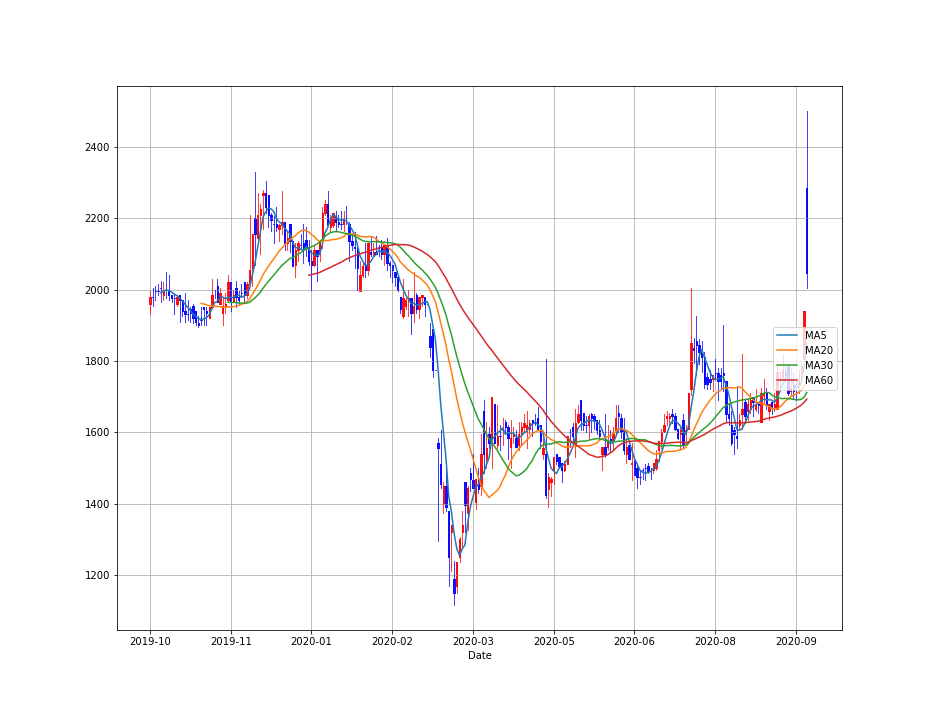Click the 2020-05 x-axis date label
Screen dimensions: 936x720
pyautogui.click(x=554, y=641)
